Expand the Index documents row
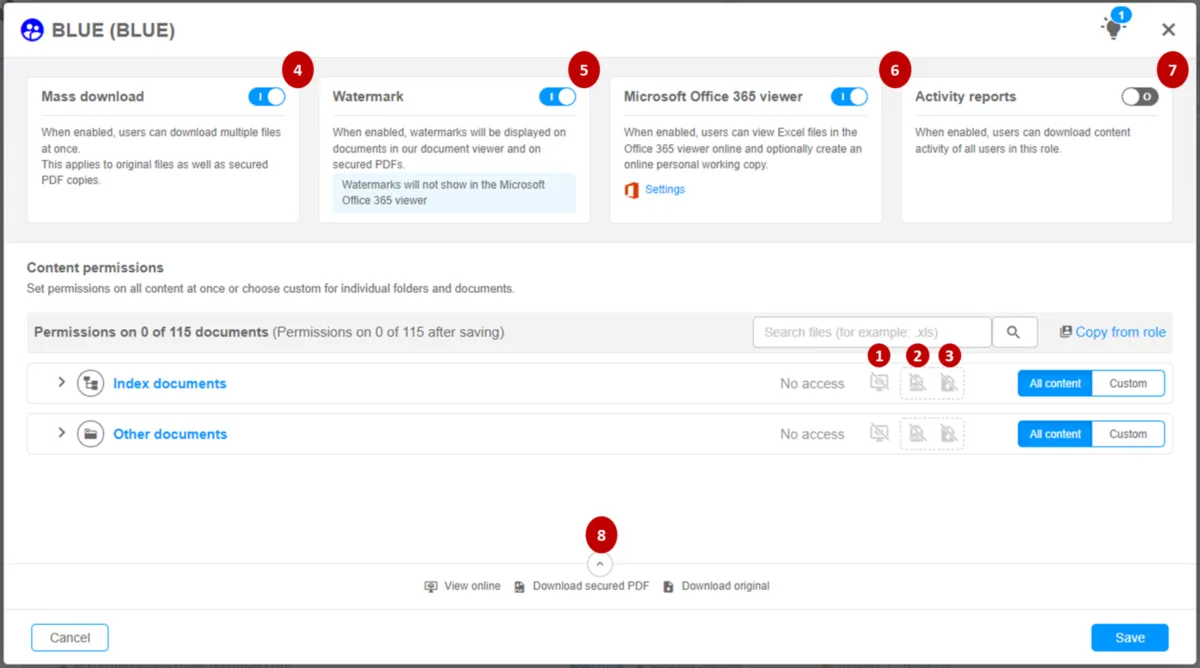This screenshot has height=668, width=1200. click(x=61, y=382)
